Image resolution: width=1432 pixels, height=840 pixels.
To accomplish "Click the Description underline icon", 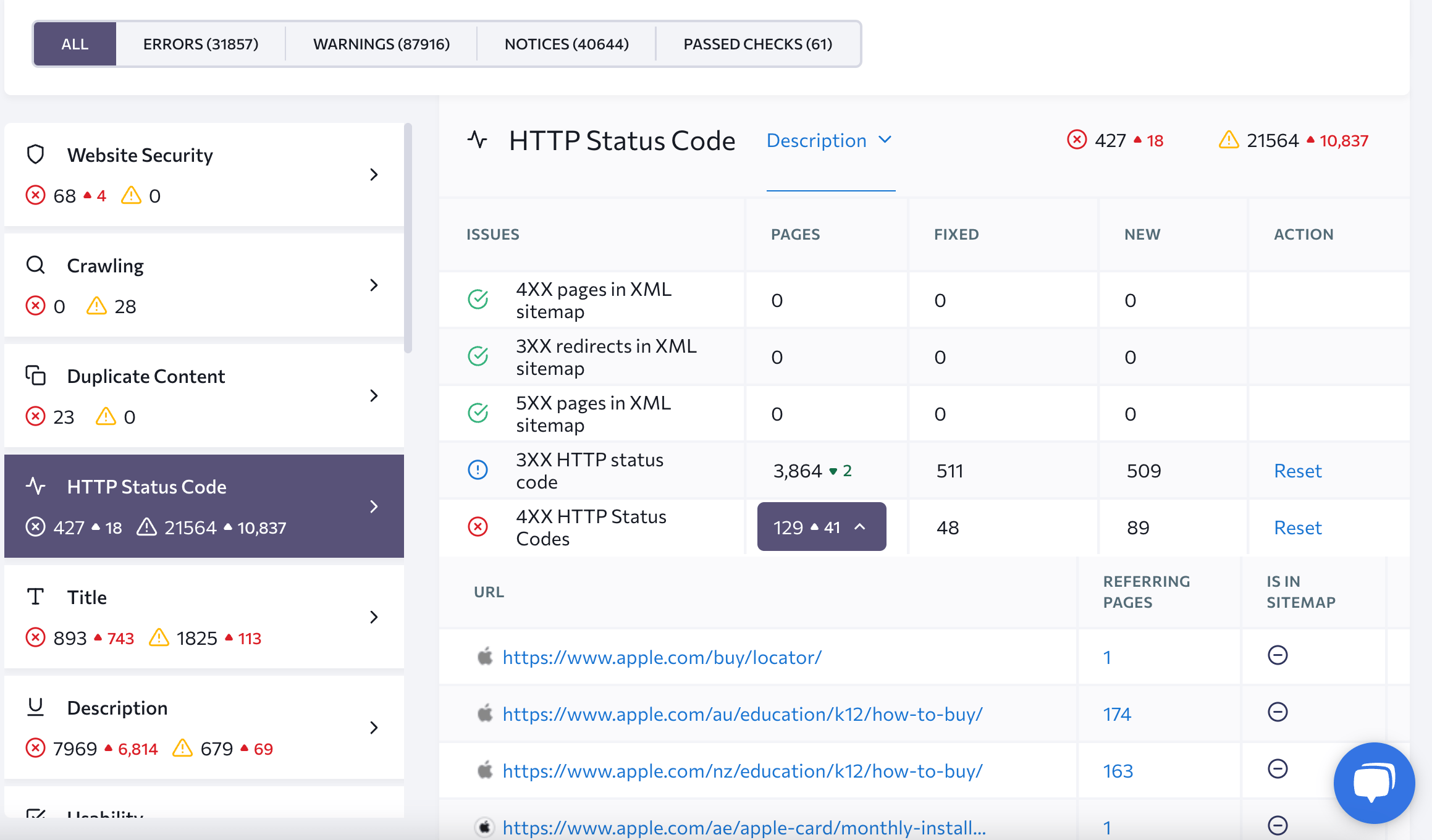I will (x=36, y=707).
